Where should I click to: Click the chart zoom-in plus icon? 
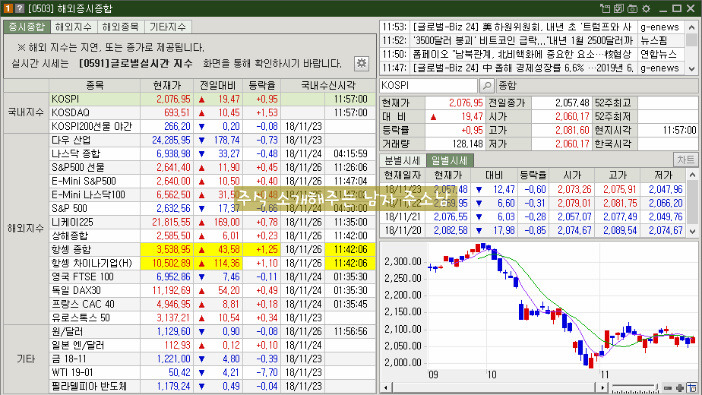tap(680, 388)
